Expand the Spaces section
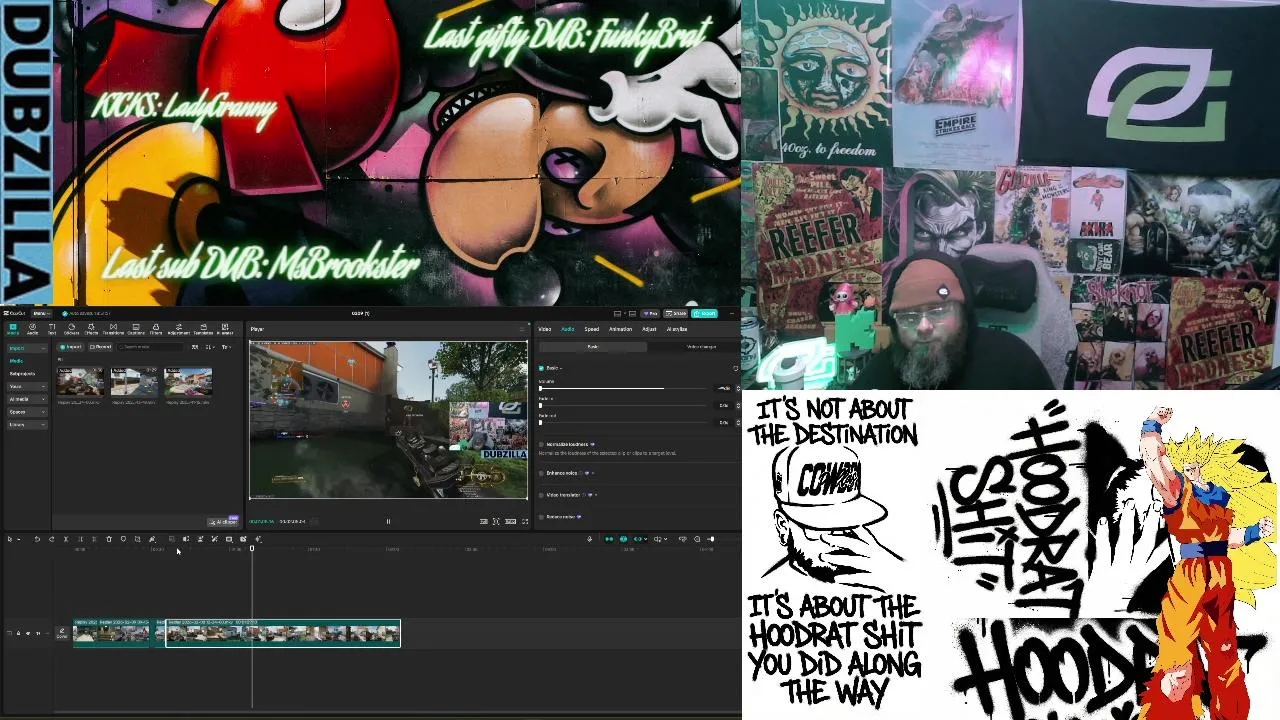1280x720 pixels. coord(26,412)
